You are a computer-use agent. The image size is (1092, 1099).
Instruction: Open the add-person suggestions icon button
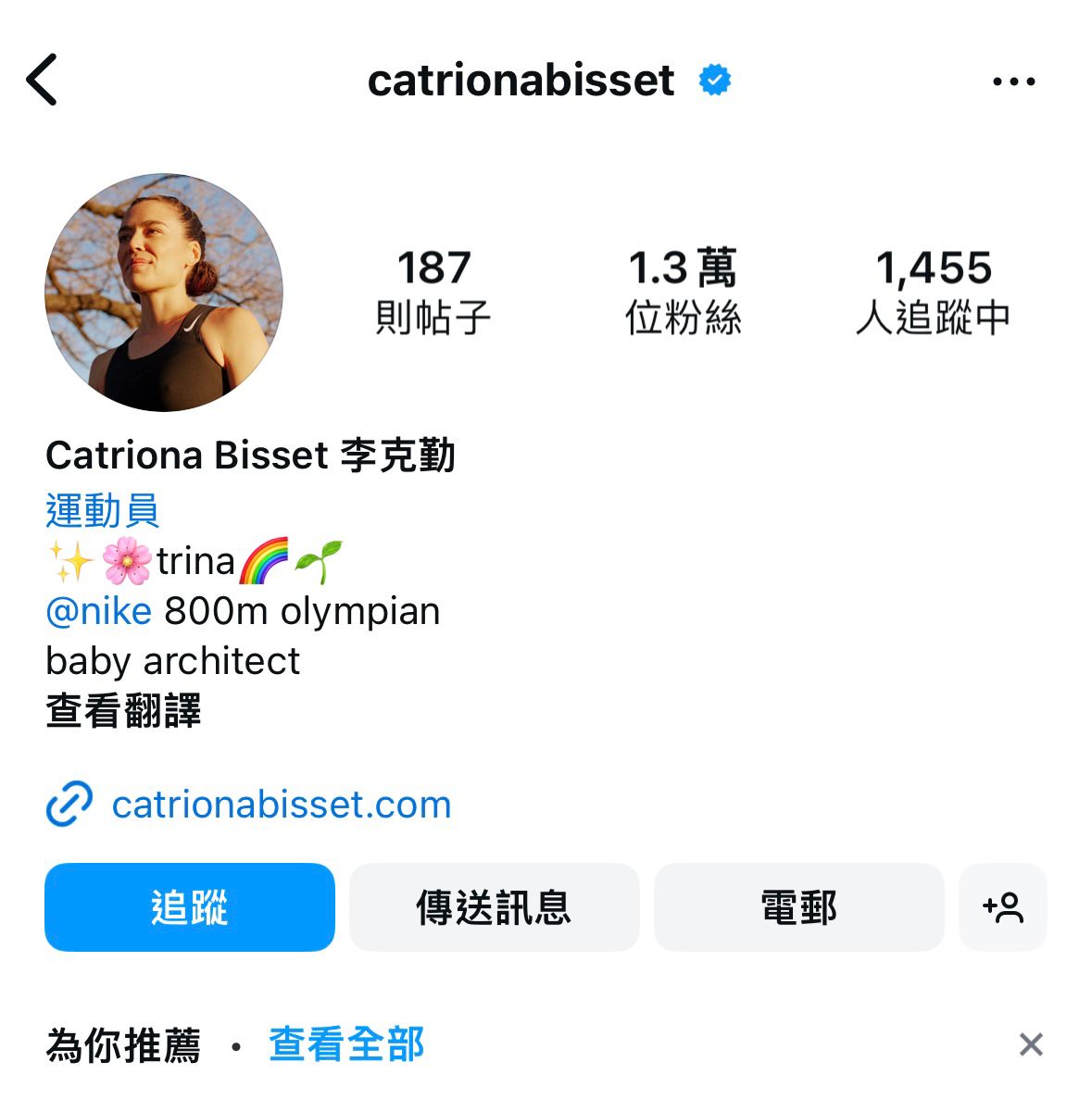(x=1002, y=907)
